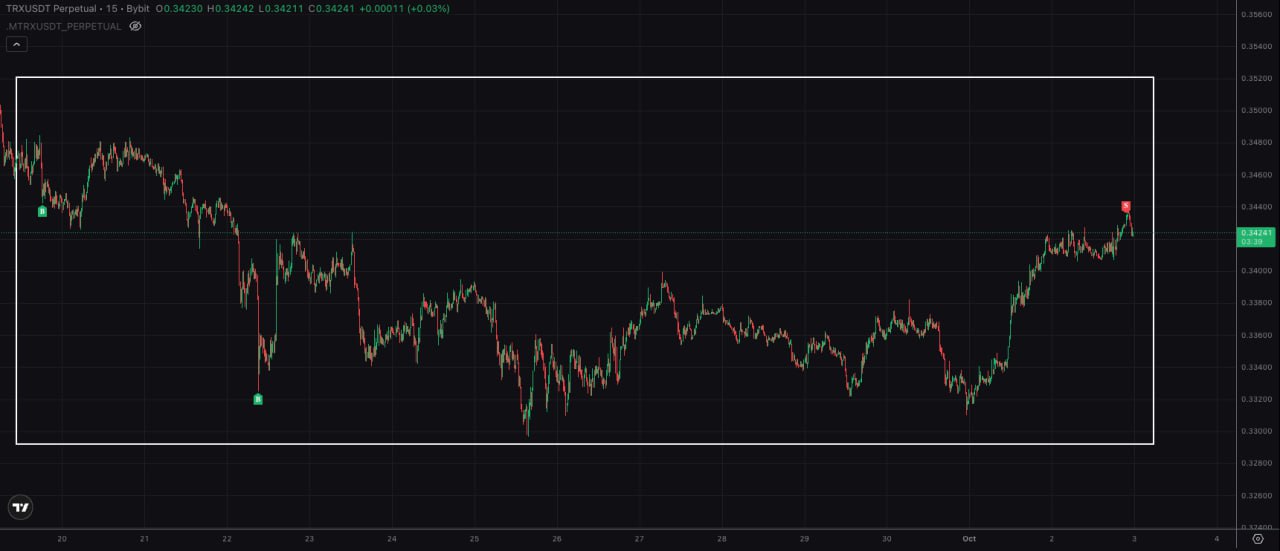Image resolution: width=1280 pixels, height=551 pixels.
Task: Open the TRXUSDT Perpetual symbol title
Action: coord(56,8)
